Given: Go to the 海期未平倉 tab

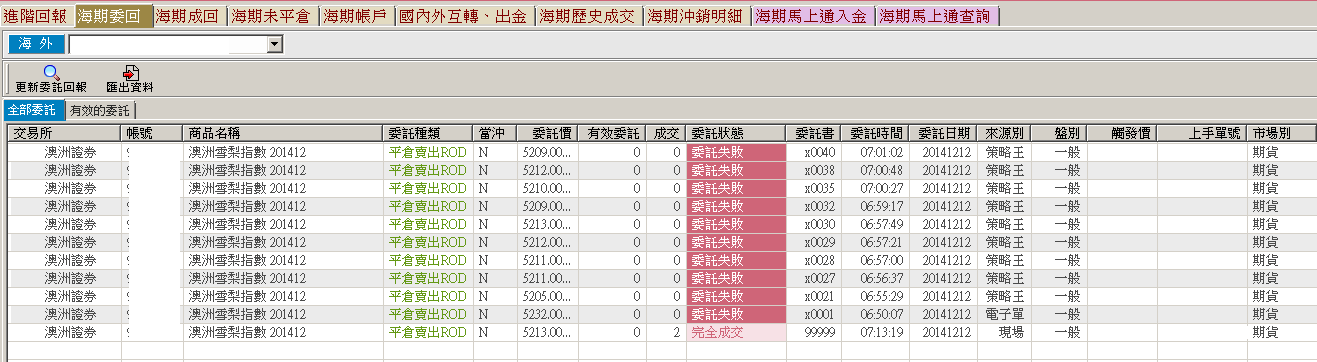Looking at the screenshot, I should pyautogui.click(x=274, y=16).
